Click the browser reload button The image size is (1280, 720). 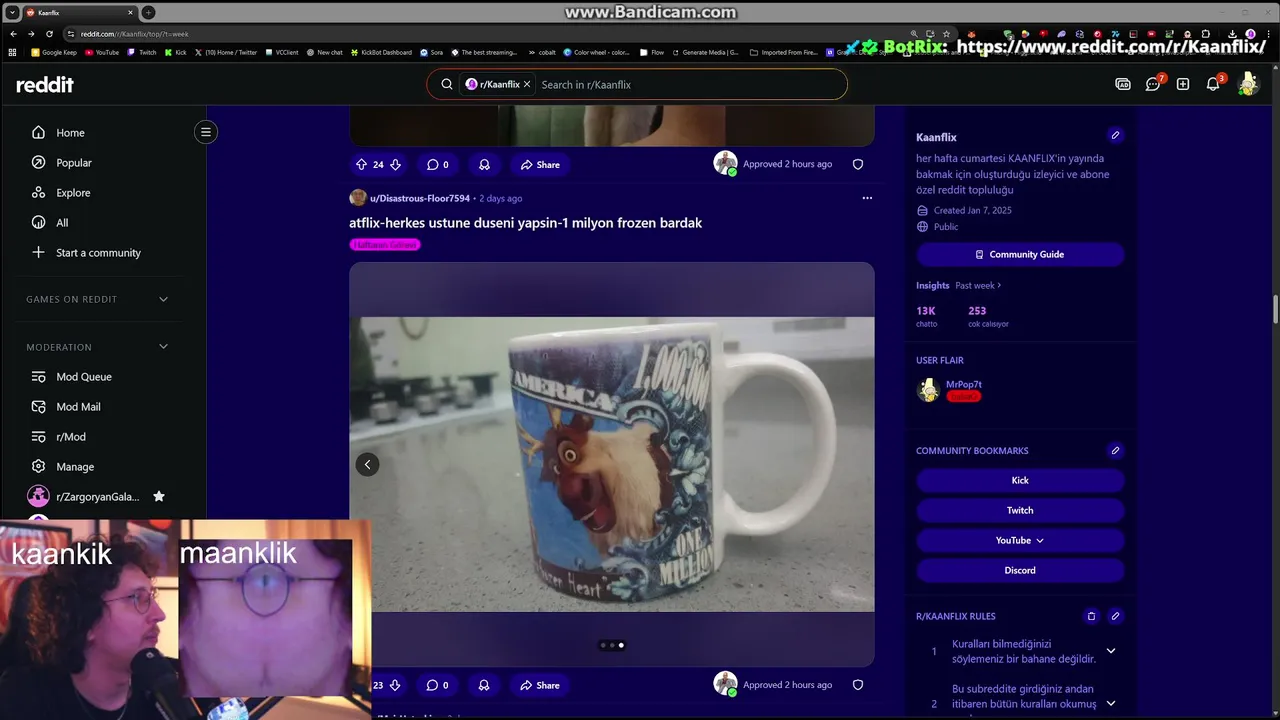pos(49,34)
